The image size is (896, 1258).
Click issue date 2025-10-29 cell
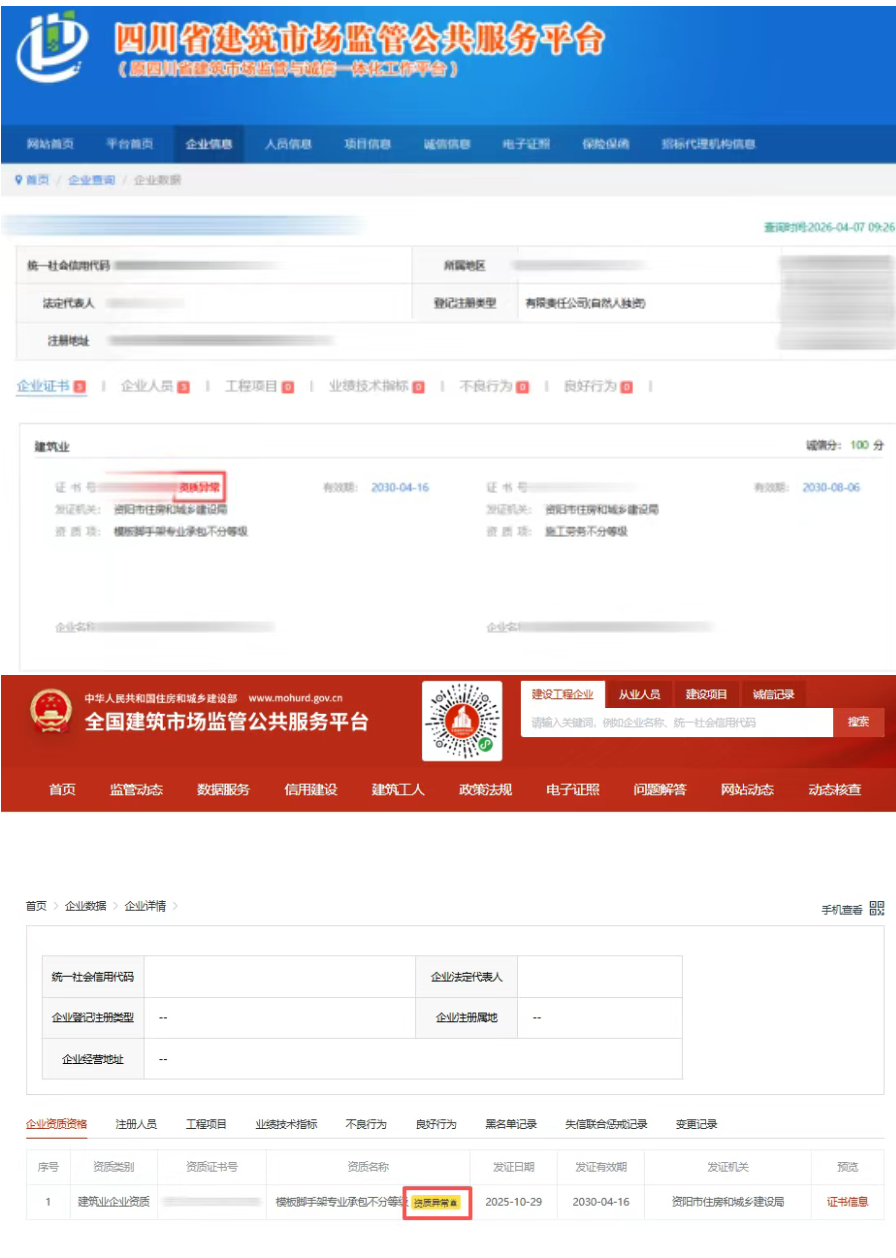point(513,1202)
